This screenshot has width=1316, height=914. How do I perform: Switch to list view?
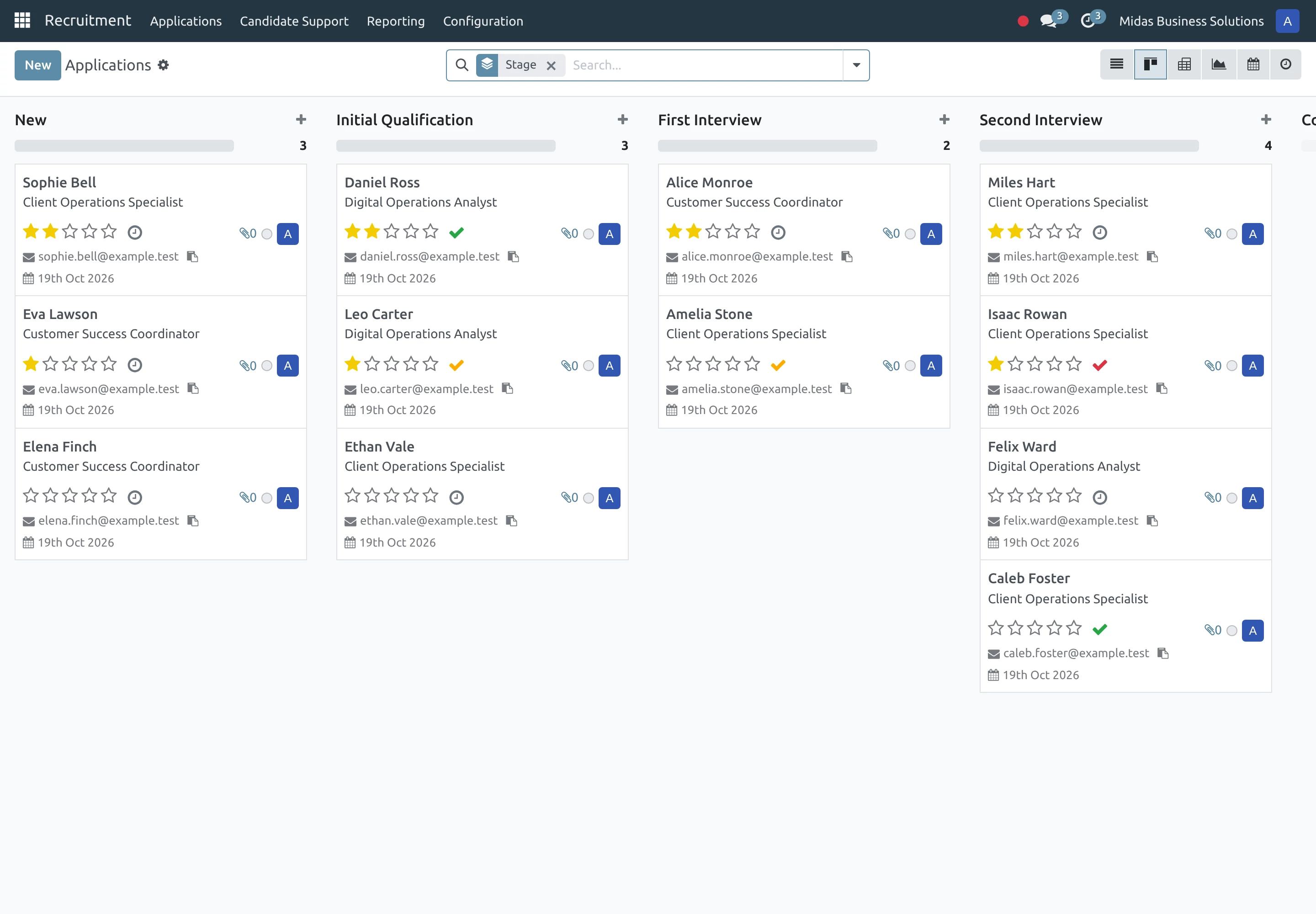coord(1116,64)
